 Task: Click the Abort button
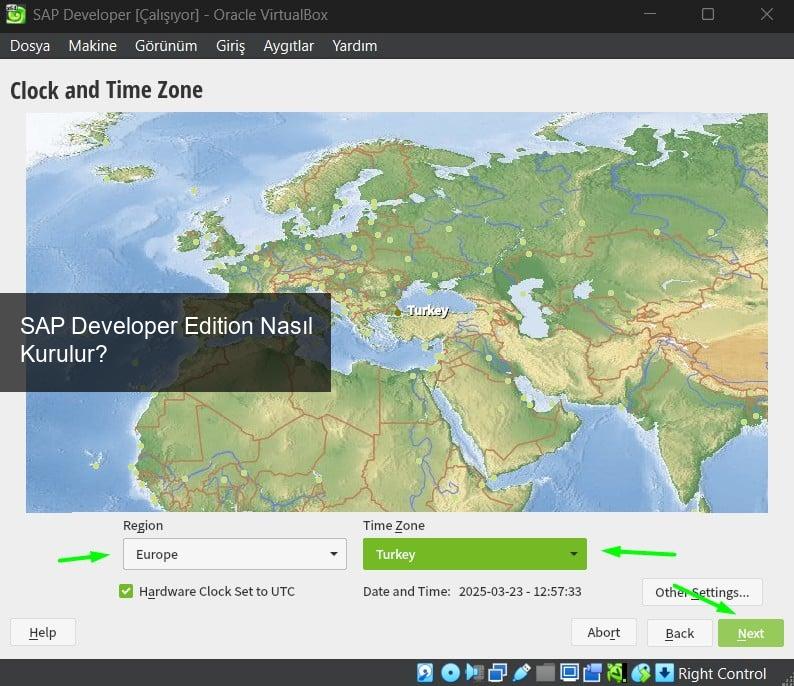pos(603,632)
